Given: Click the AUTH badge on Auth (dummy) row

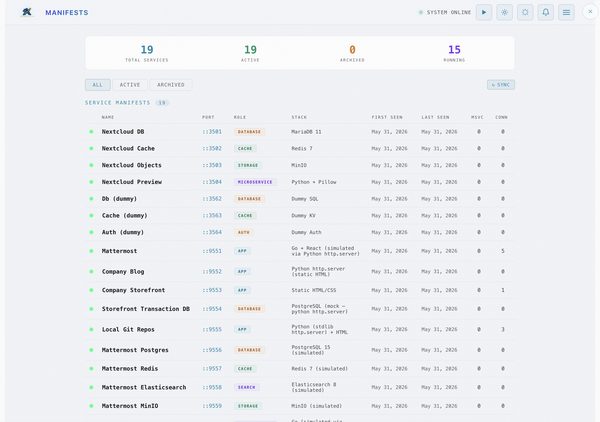Looking at the screenshot, I should [x=244, y=232].
